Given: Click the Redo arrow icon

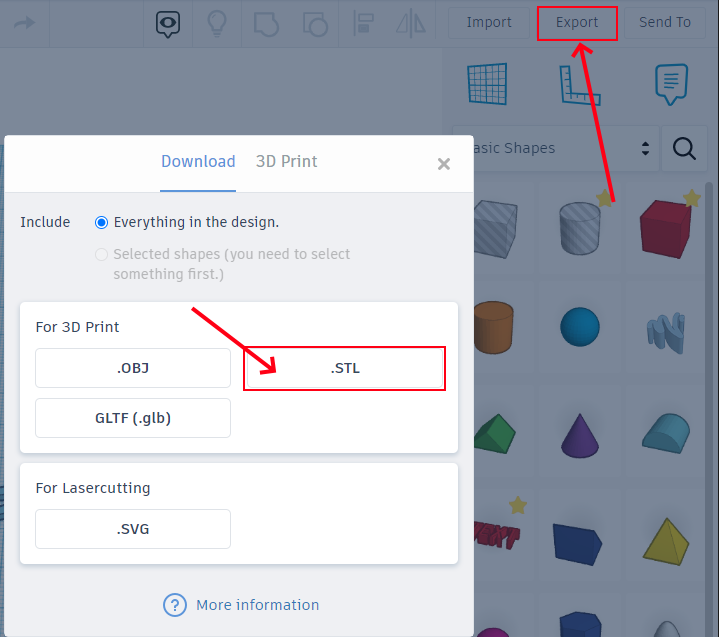Looking at the screenshot, I should tap(25, 22).
